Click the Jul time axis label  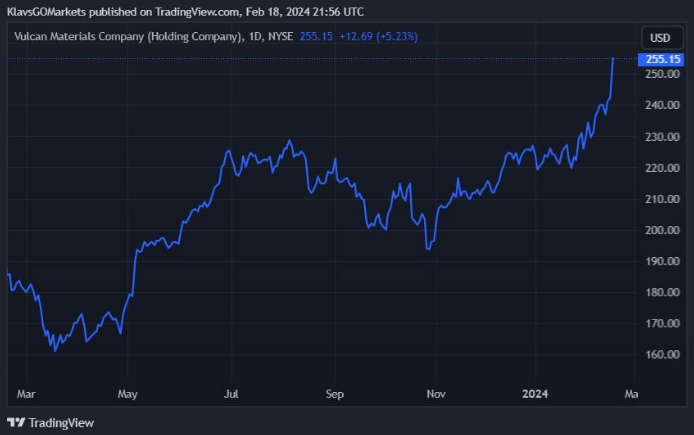coord(231,394)
